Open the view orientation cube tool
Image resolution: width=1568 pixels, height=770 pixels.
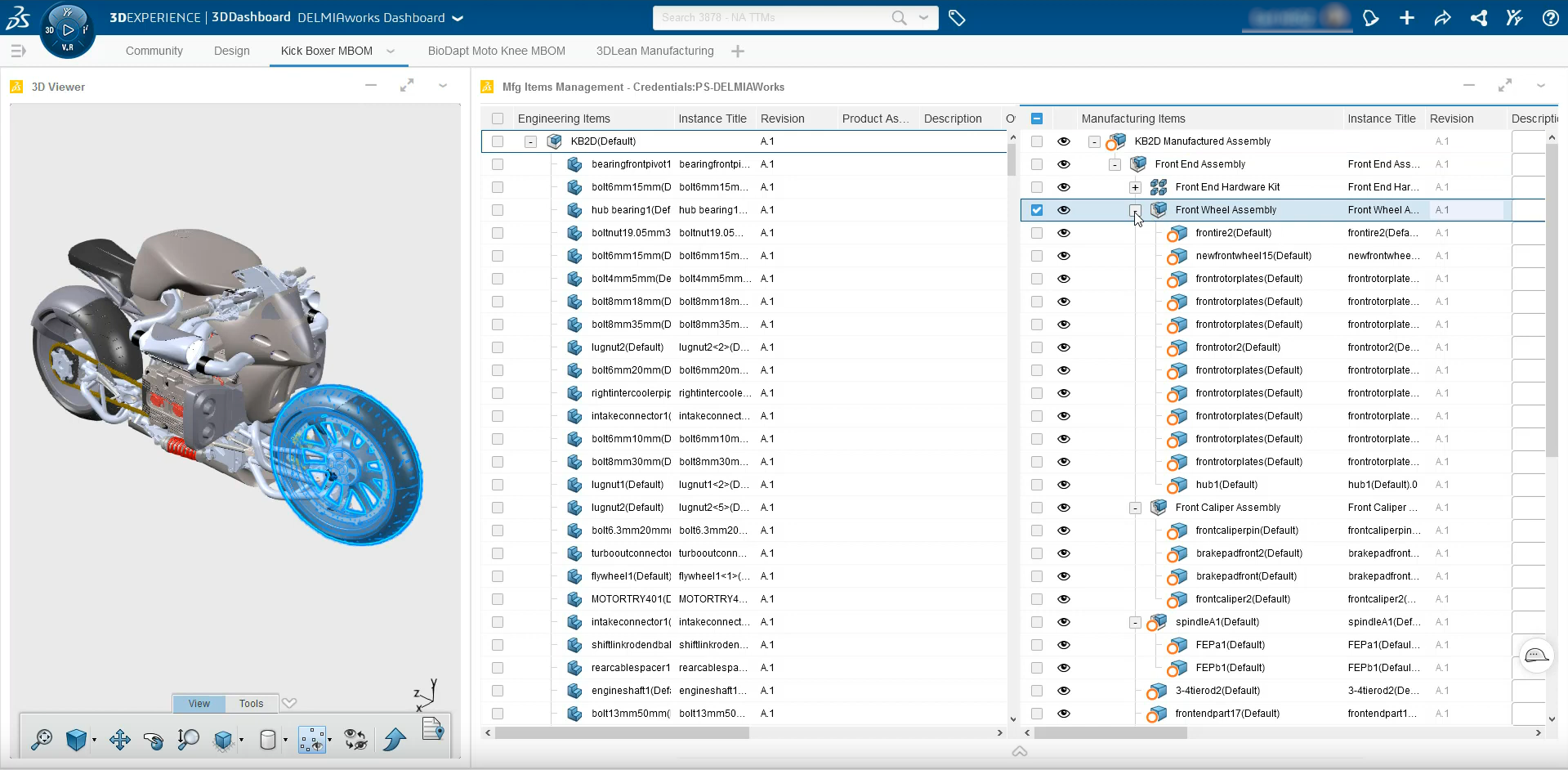click(77, 740)
